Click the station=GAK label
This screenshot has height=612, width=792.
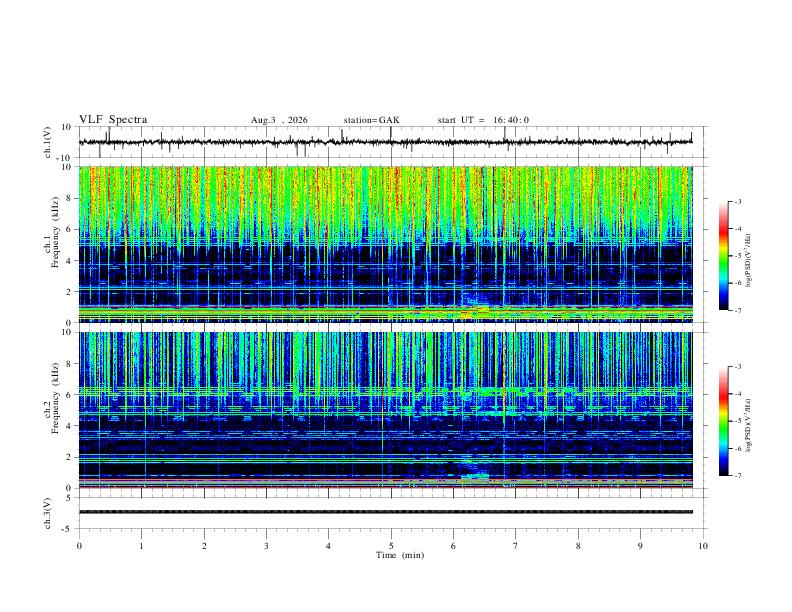pos(371,120)
